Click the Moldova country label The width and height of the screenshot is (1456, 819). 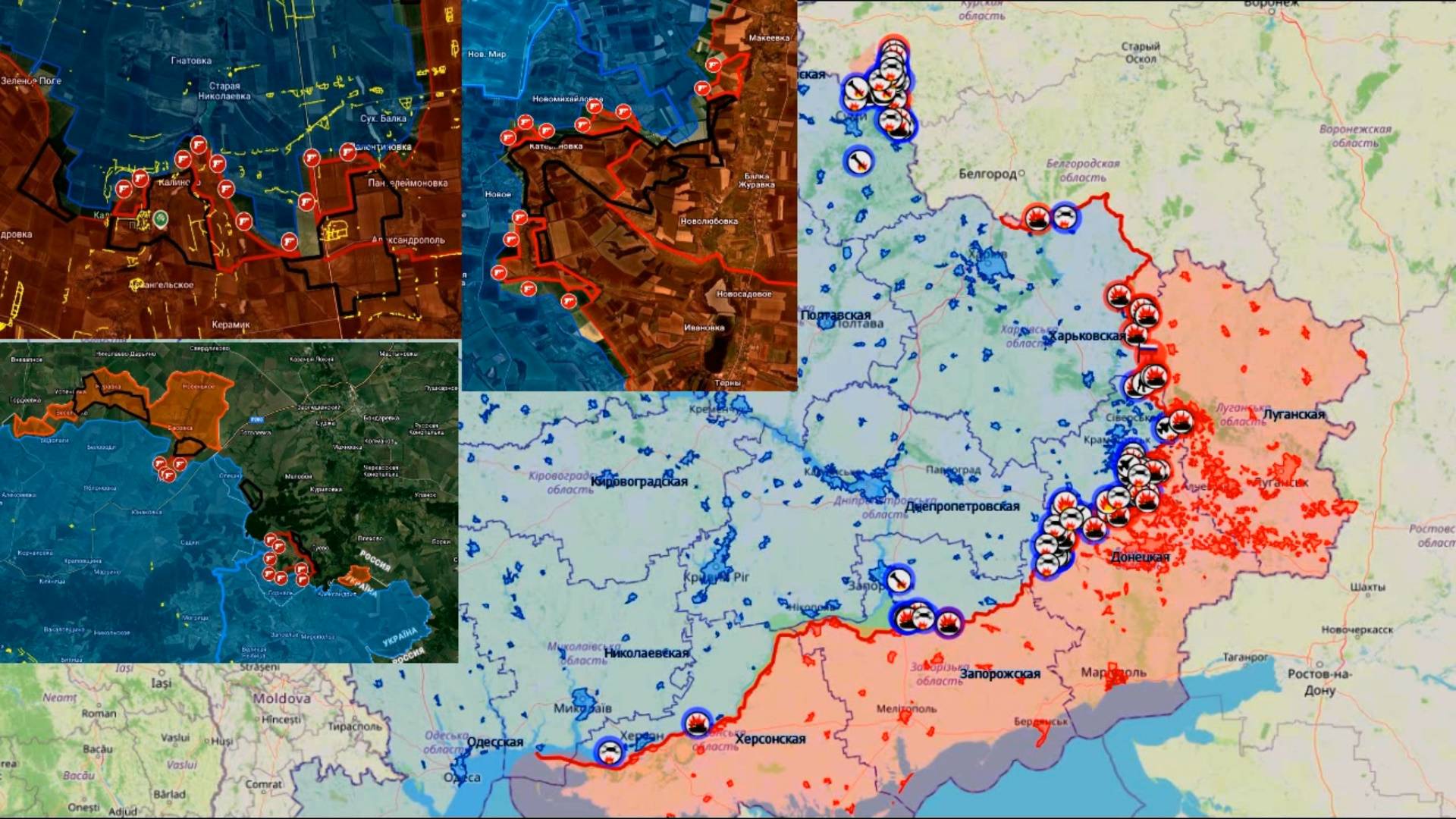(281, 698)
